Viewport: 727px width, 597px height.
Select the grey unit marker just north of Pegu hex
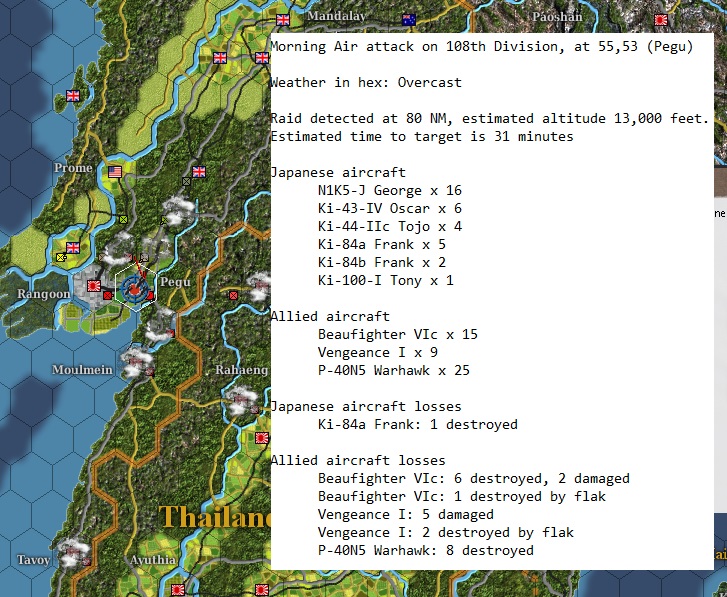[x=145, y=257]
